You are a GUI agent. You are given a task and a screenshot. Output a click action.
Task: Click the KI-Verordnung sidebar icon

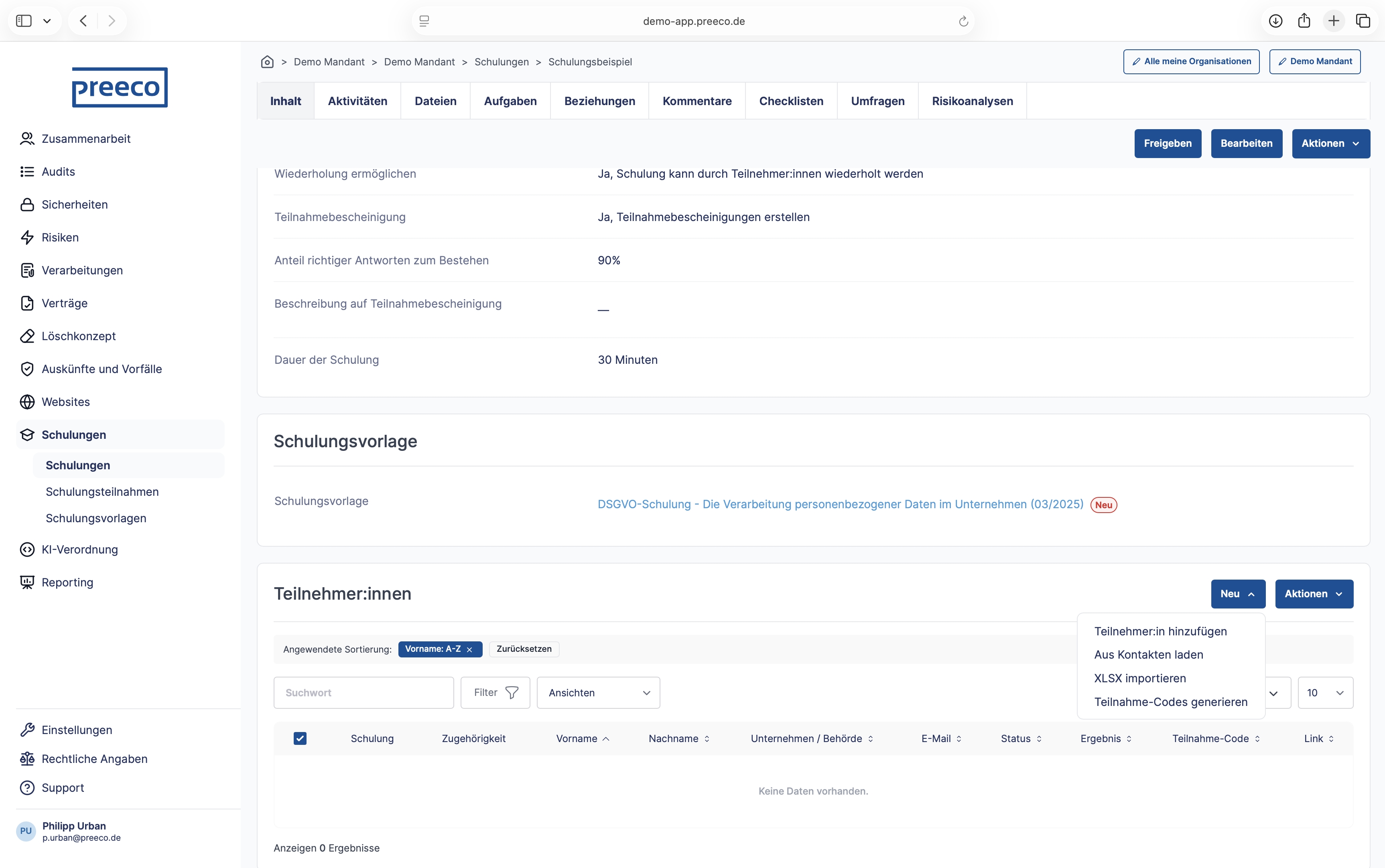point(27,550)
